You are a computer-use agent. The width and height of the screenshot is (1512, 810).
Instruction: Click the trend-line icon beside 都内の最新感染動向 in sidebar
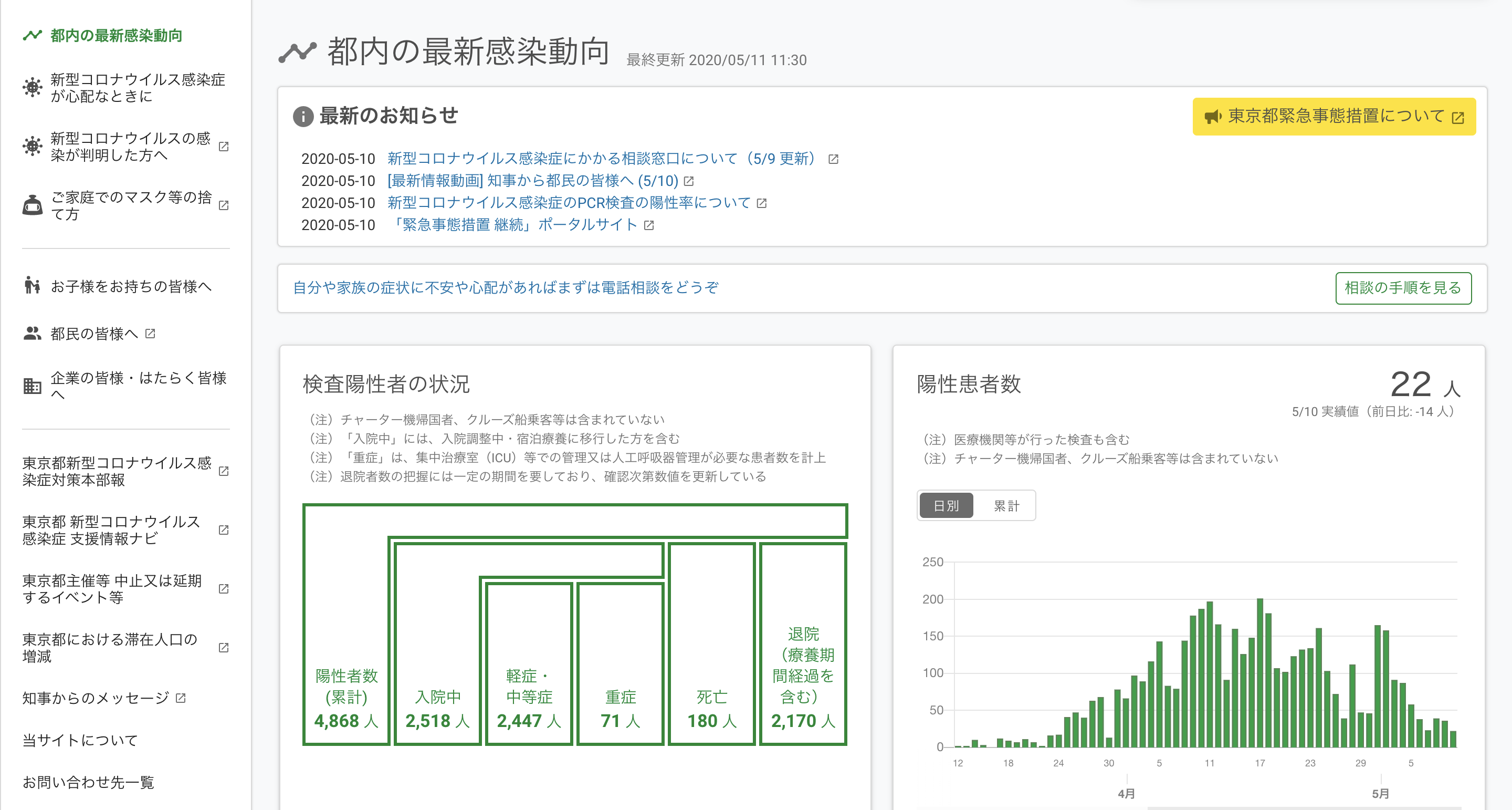pos(32,35)
